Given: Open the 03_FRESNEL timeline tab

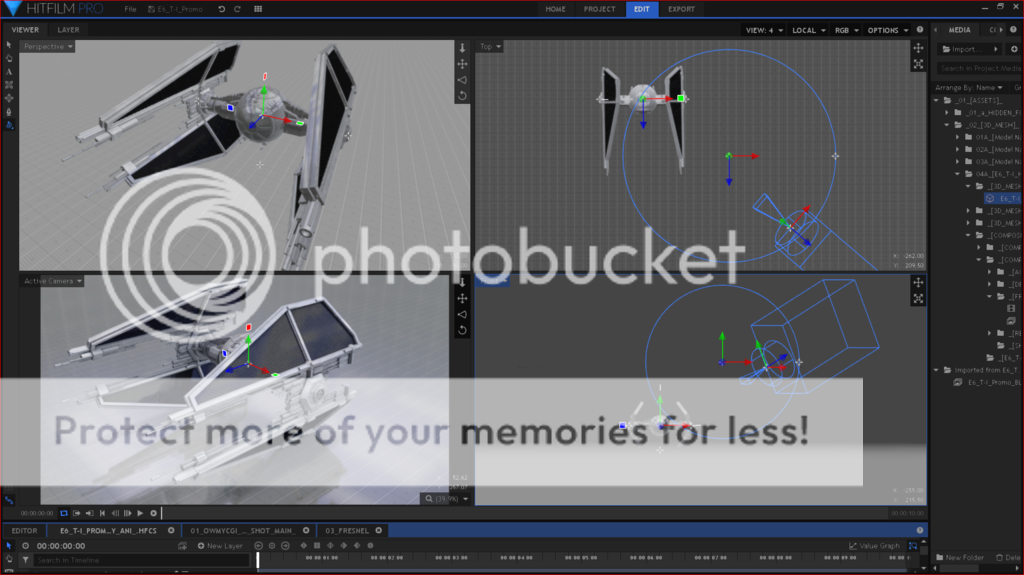Looking at the screenshot, I should click(347, 531).
